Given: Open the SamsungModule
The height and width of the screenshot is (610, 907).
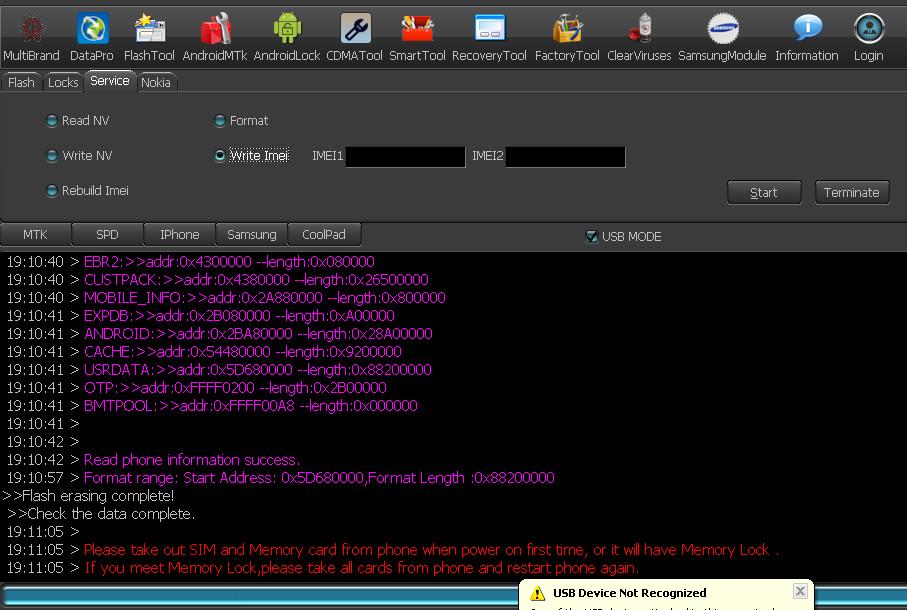Looking at the screenshot, I should tap(722, 38).
